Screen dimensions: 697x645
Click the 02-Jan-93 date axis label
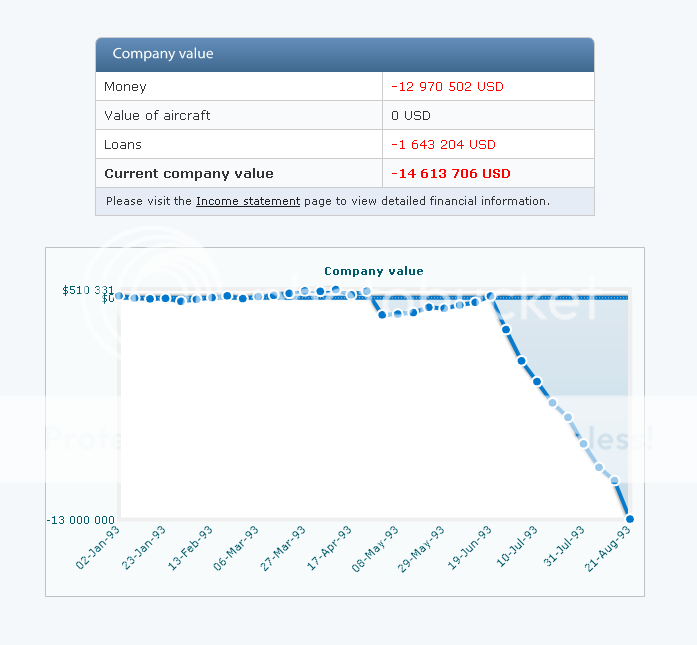coord(100,547)
